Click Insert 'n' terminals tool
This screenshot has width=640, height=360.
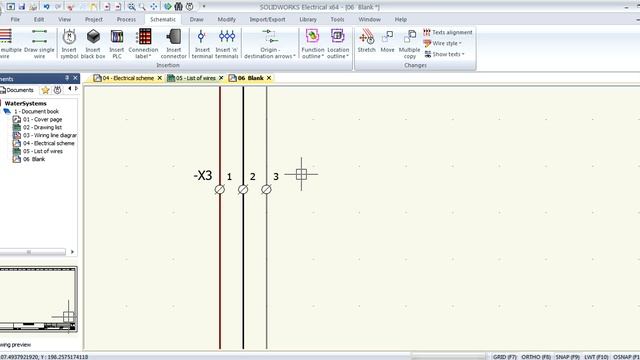pyautogui.click(x=227, y=44)
